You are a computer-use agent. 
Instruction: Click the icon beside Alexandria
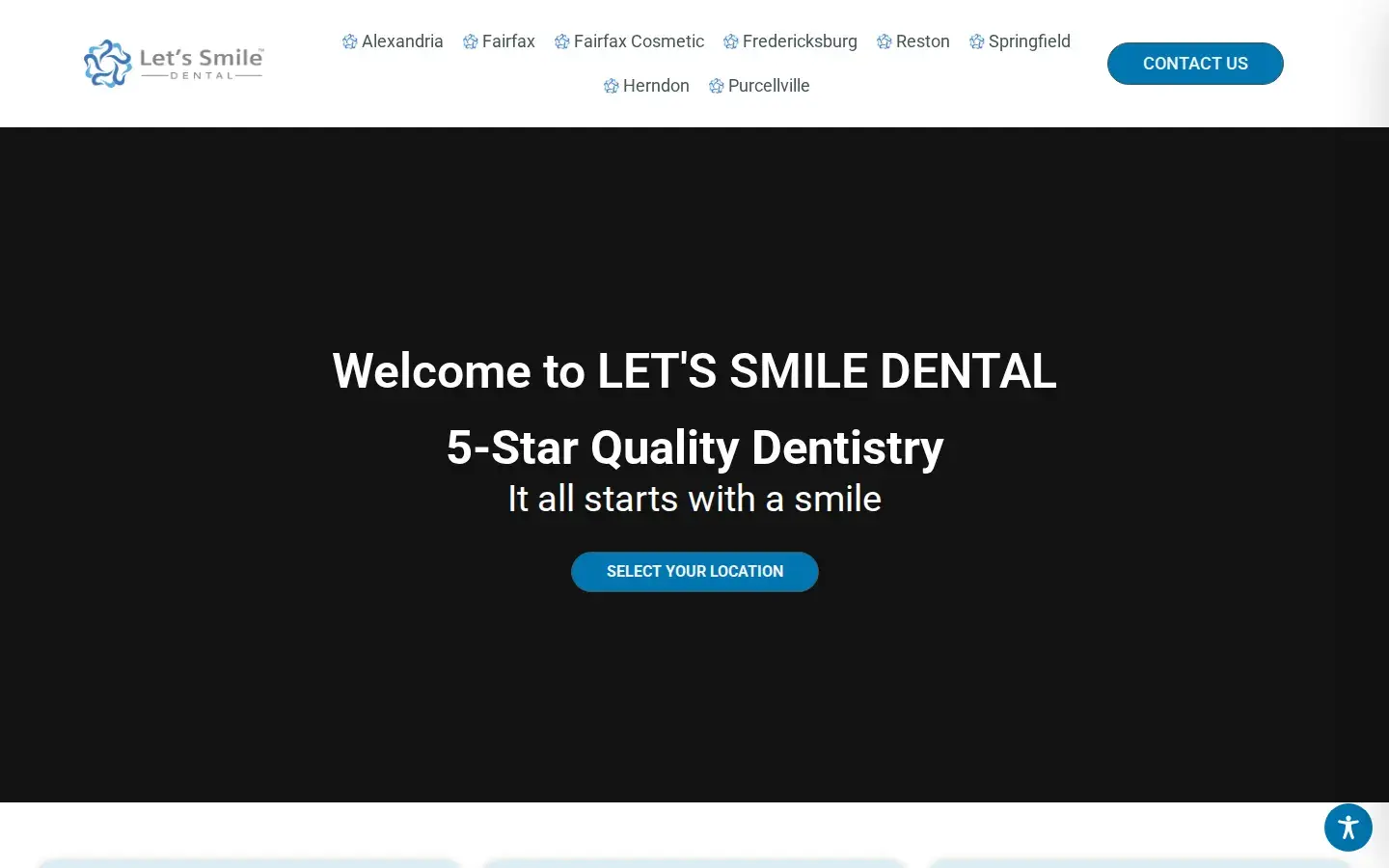[350, 41]
